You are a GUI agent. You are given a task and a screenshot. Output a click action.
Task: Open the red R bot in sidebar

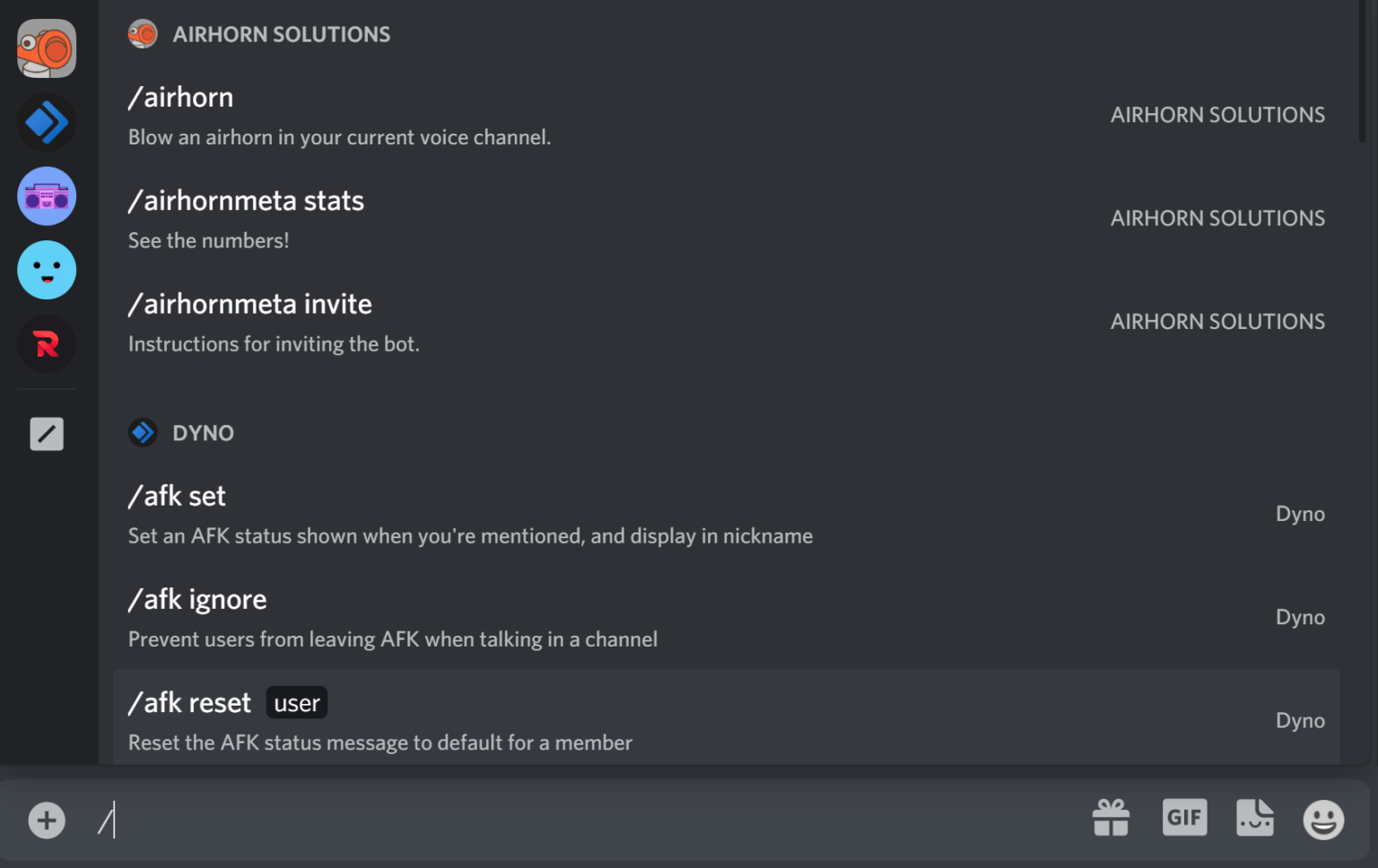tap(46, 343)
